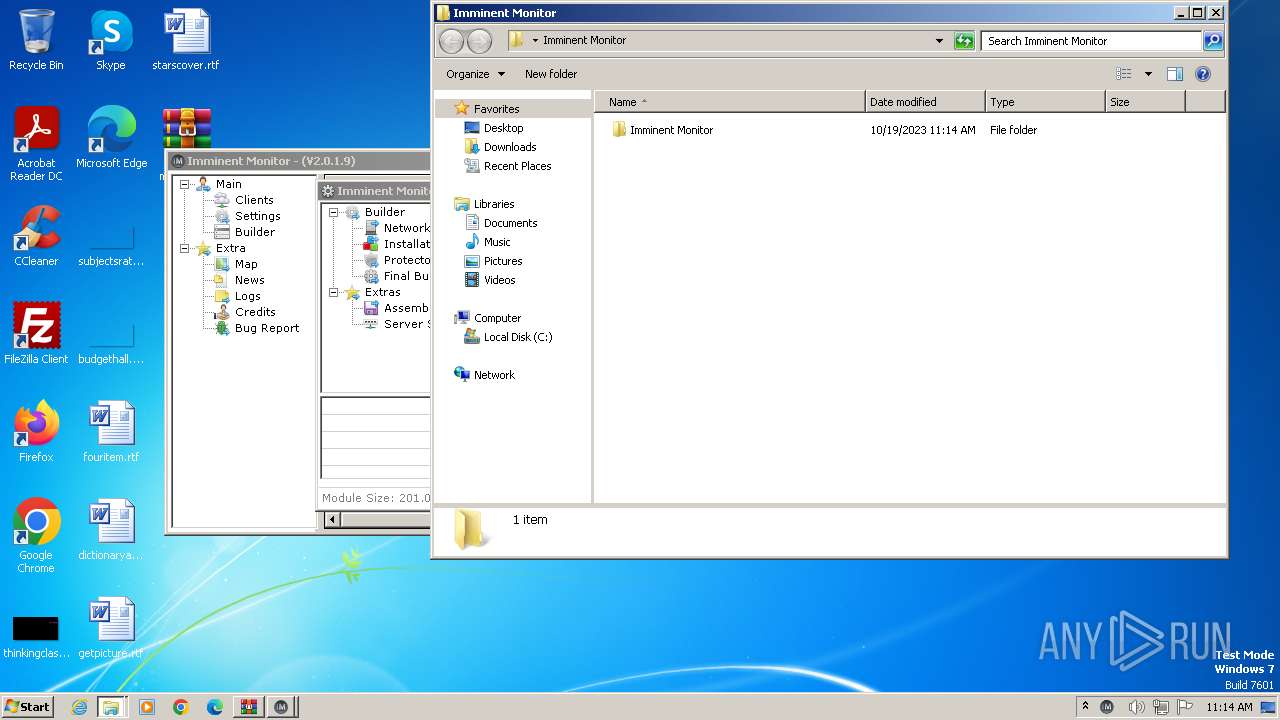Select Google Chrome desktop icon
Image resolution: width=1280 pixels, height=720 pixels.
[36, 536]
